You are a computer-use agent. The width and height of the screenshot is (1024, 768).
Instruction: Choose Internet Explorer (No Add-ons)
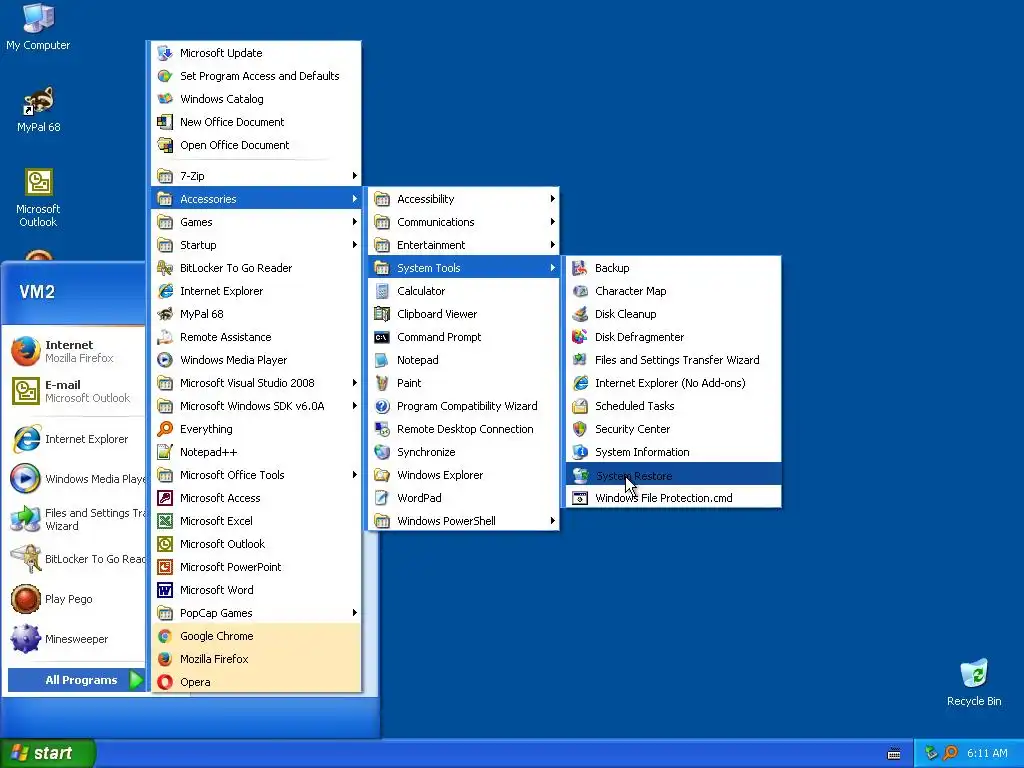click(x=673, y=383)
